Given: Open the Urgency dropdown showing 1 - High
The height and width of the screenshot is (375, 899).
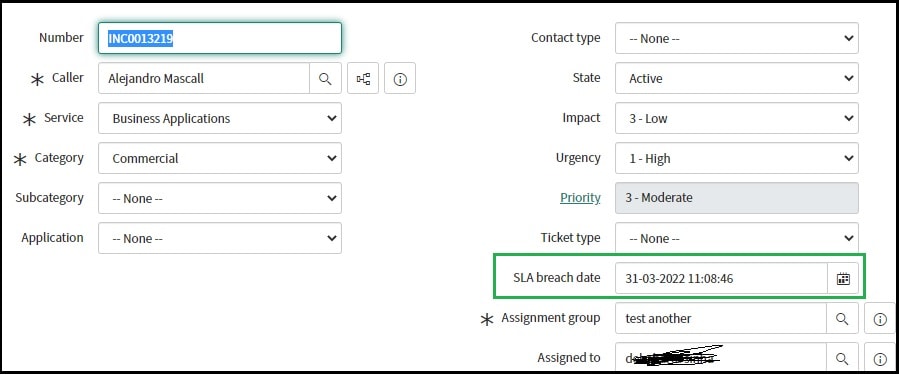Looking at the screenshot, I should click(x=737, y=158).
